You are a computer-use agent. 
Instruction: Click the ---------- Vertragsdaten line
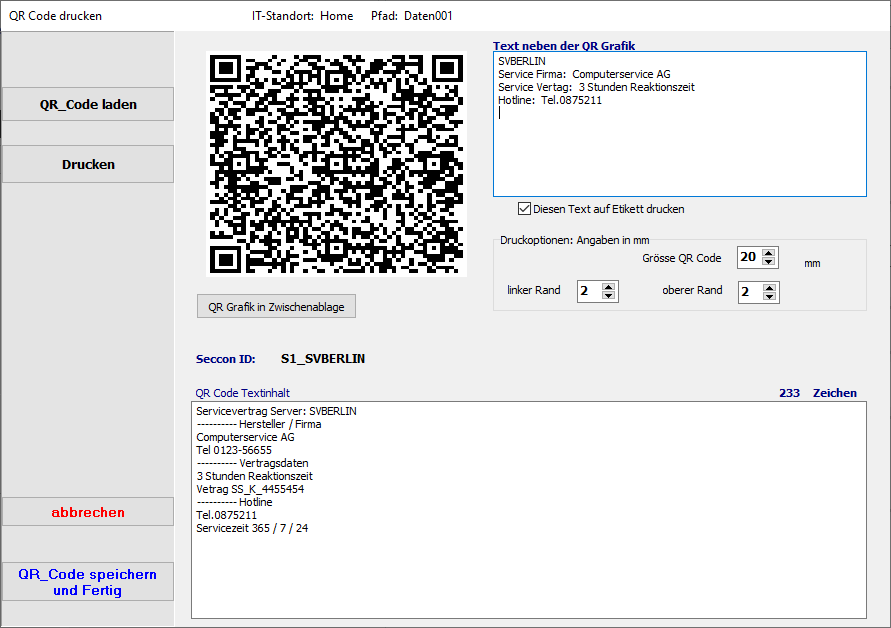(252, 463)
